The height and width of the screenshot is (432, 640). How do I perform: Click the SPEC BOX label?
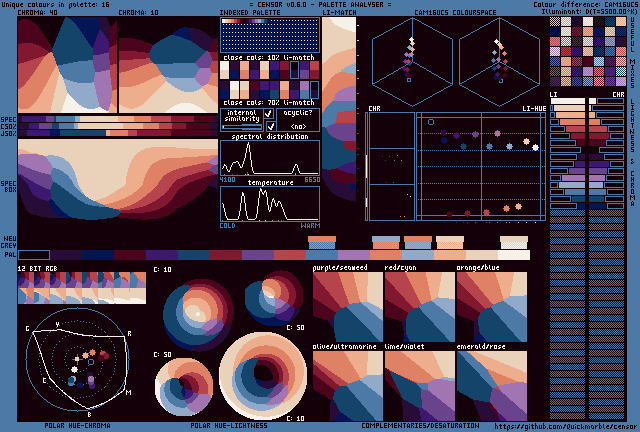pos(9,187)
